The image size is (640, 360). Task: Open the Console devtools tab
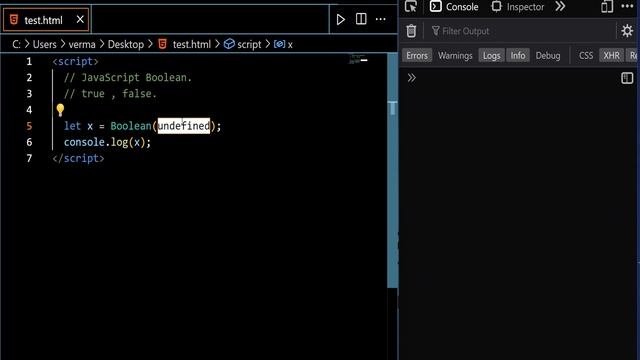point(454,7)
